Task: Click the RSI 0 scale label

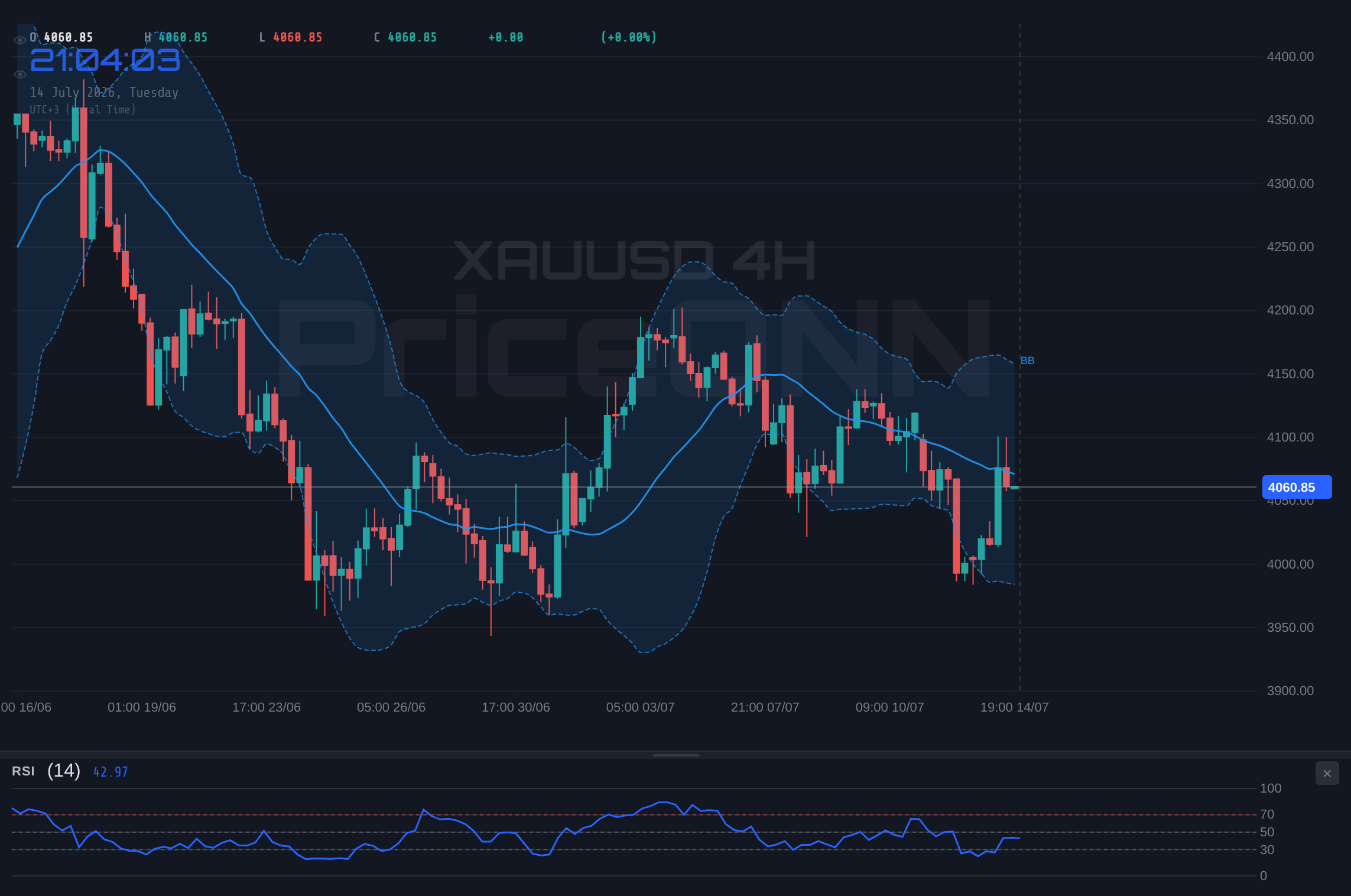Action: coord(1264,876)
